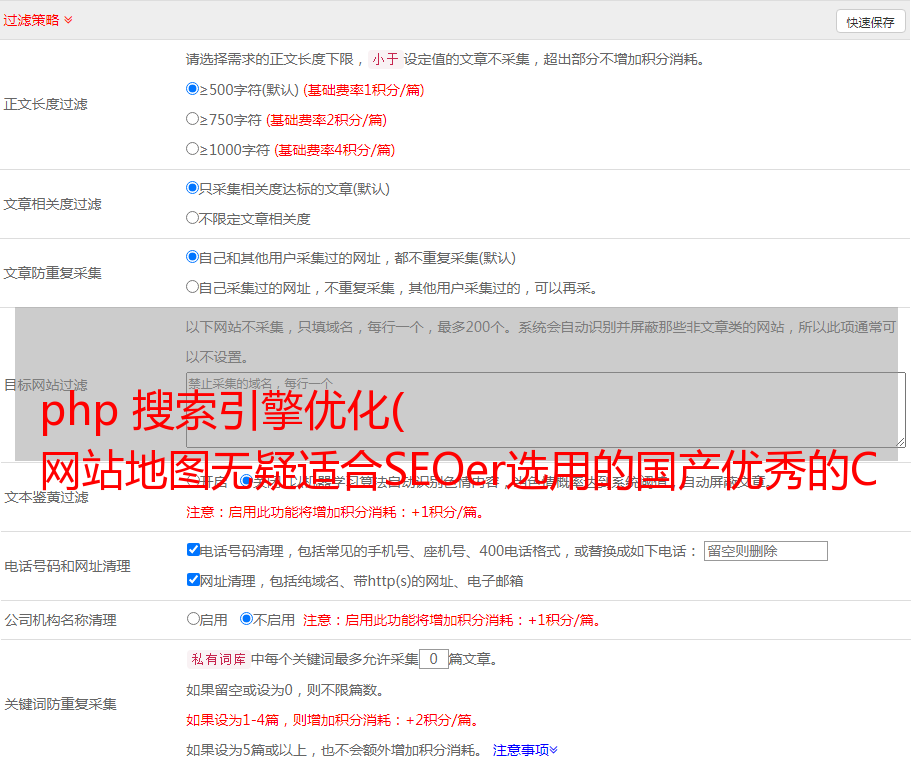Click the 留空则删除 replacement phone field

765,551
